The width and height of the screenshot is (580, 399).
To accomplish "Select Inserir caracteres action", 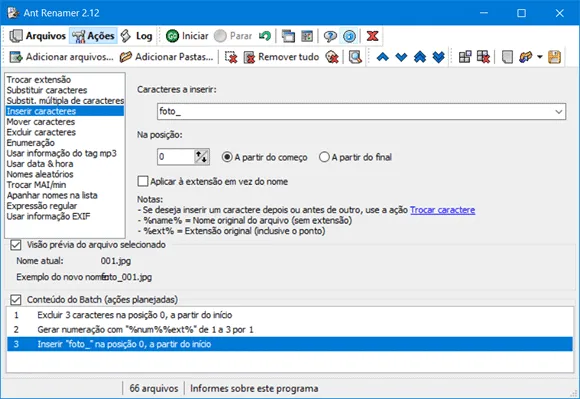I will (65, 111).
